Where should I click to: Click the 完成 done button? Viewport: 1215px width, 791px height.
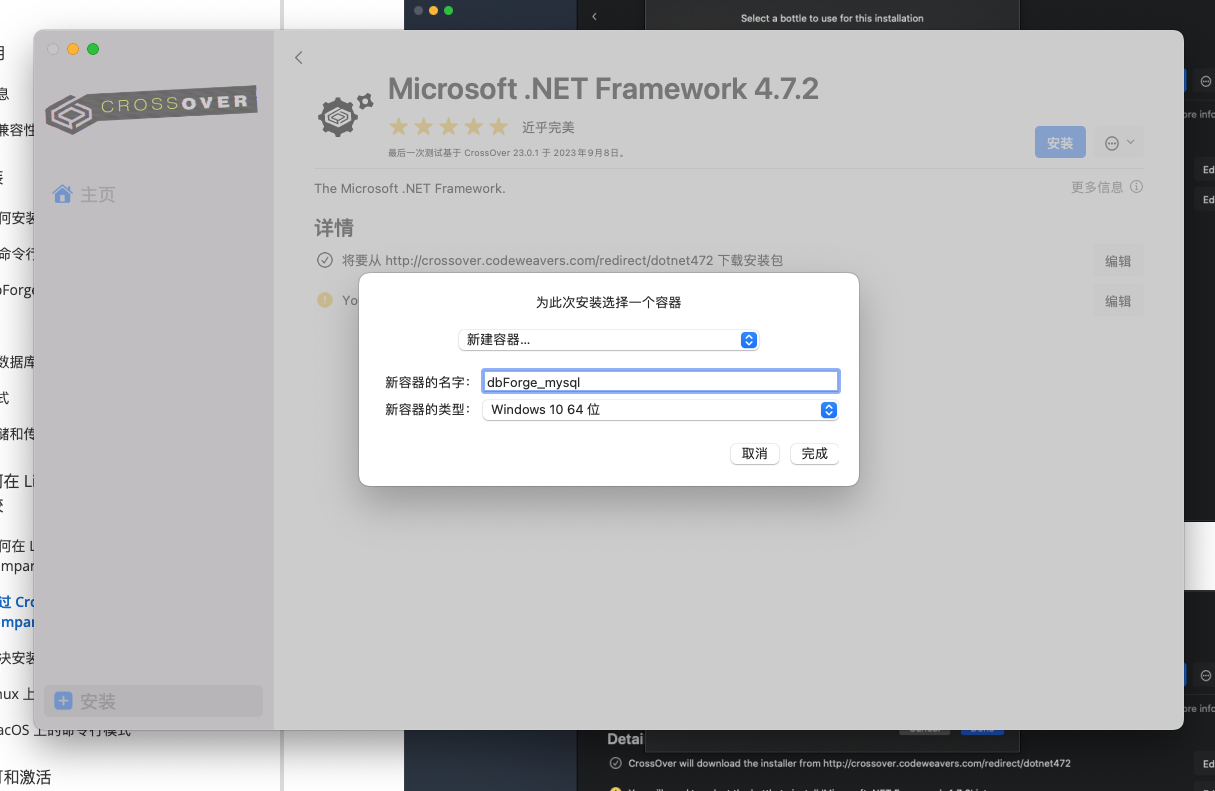point(815,454)
